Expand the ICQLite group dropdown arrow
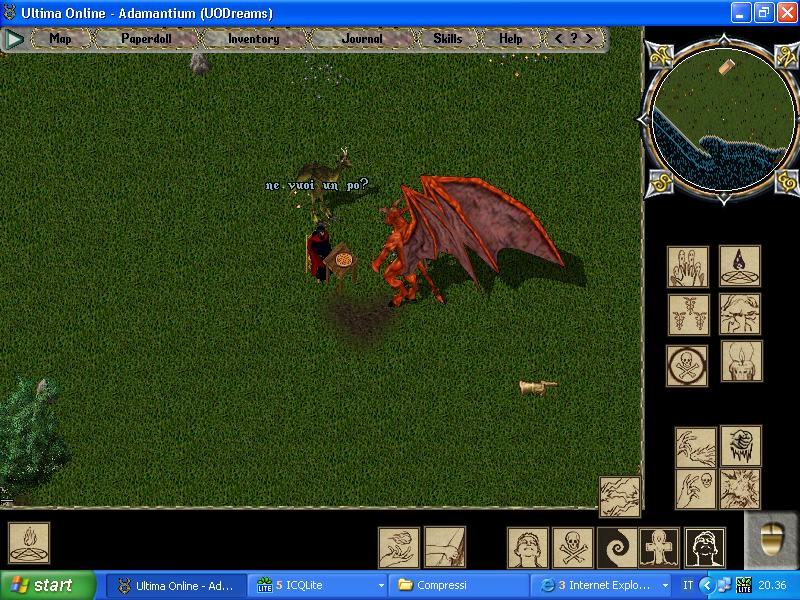Screen dimensions: 800x600 tap(381, 586)
